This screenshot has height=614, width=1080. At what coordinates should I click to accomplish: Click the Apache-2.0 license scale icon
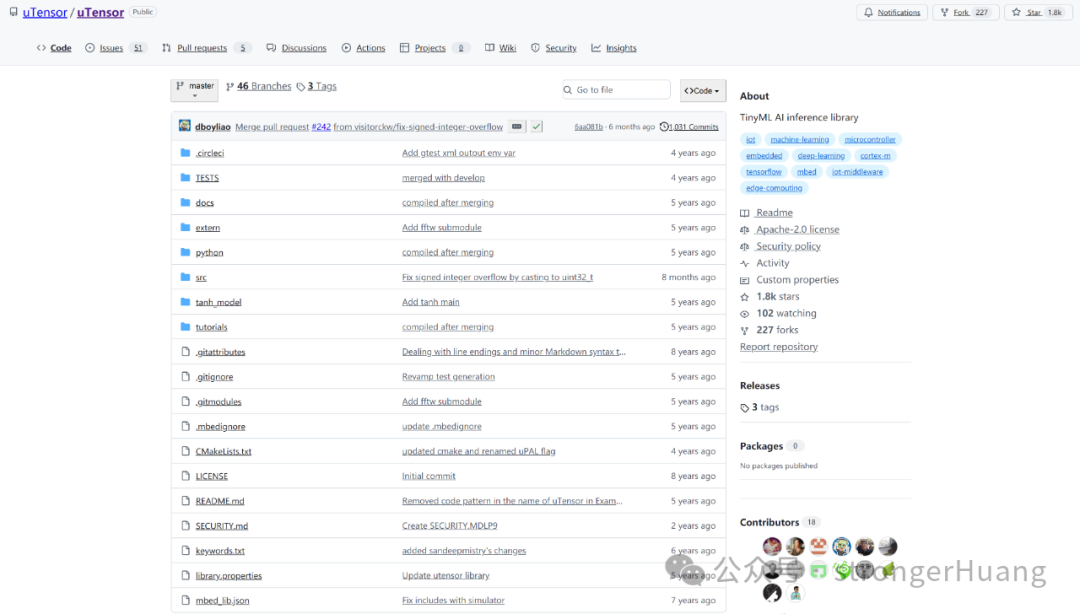[745, 229]
